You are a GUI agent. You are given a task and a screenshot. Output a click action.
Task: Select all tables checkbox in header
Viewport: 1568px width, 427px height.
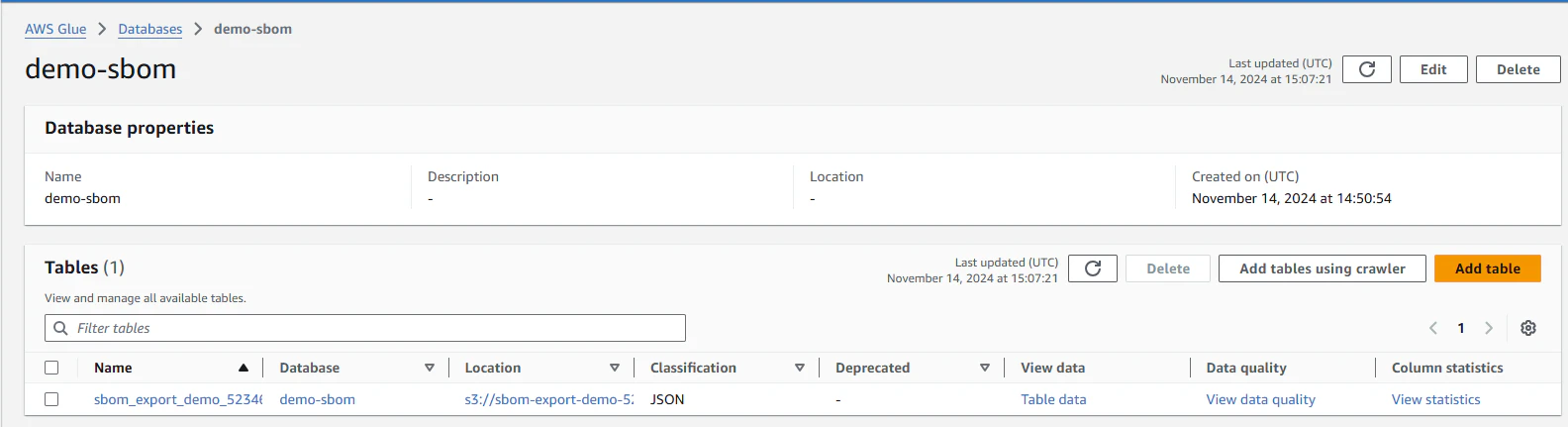[51, 368]
